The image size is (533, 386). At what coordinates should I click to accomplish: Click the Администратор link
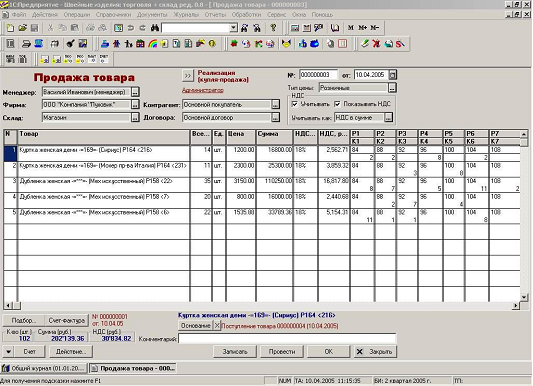click(x=203, y=90)
